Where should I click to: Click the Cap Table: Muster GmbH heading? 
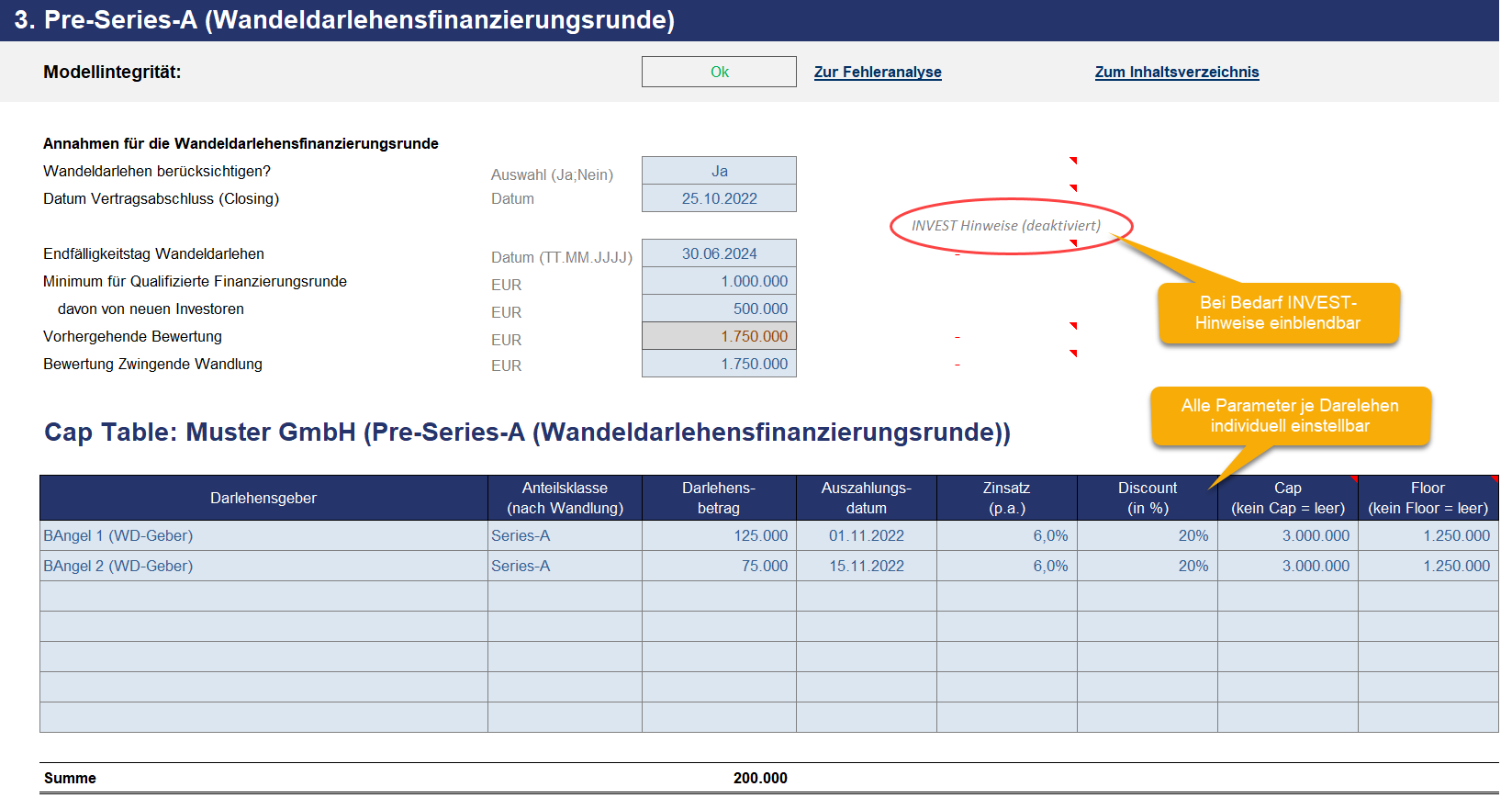point(527,433)
